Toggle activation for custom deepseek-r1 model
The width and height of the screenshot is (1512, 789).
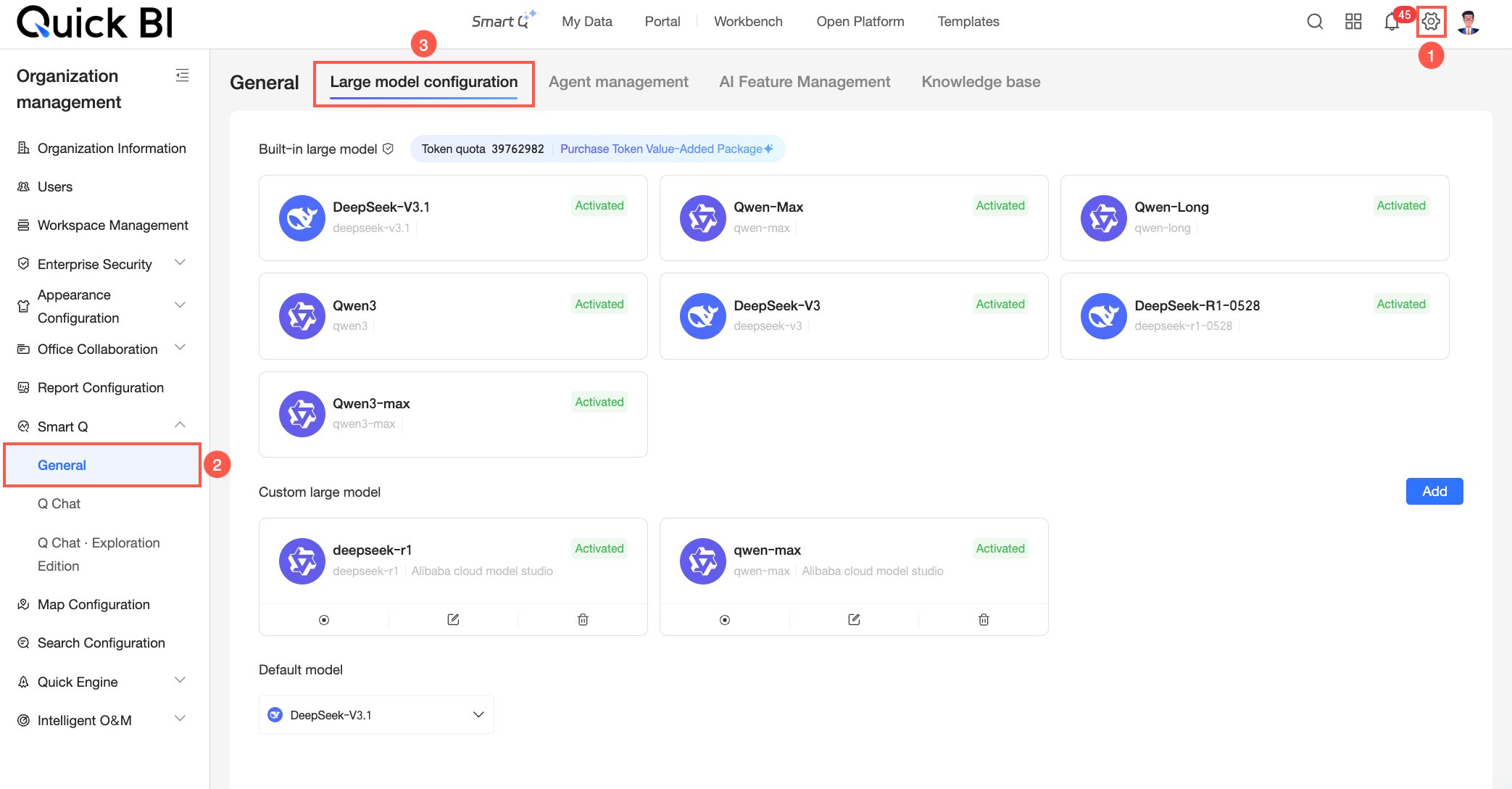coord(324,620)
